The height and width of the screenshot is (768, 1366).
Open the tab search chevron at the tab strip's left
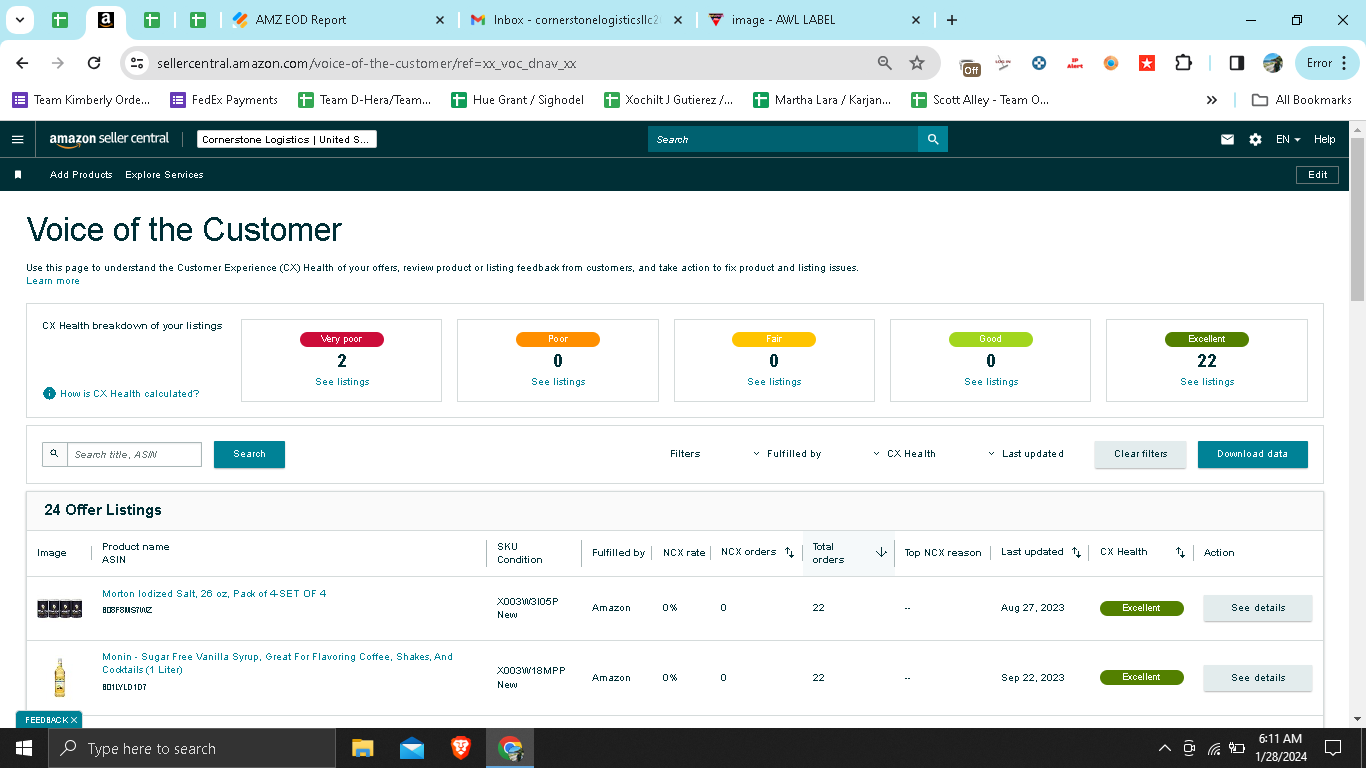coord(20,20)
